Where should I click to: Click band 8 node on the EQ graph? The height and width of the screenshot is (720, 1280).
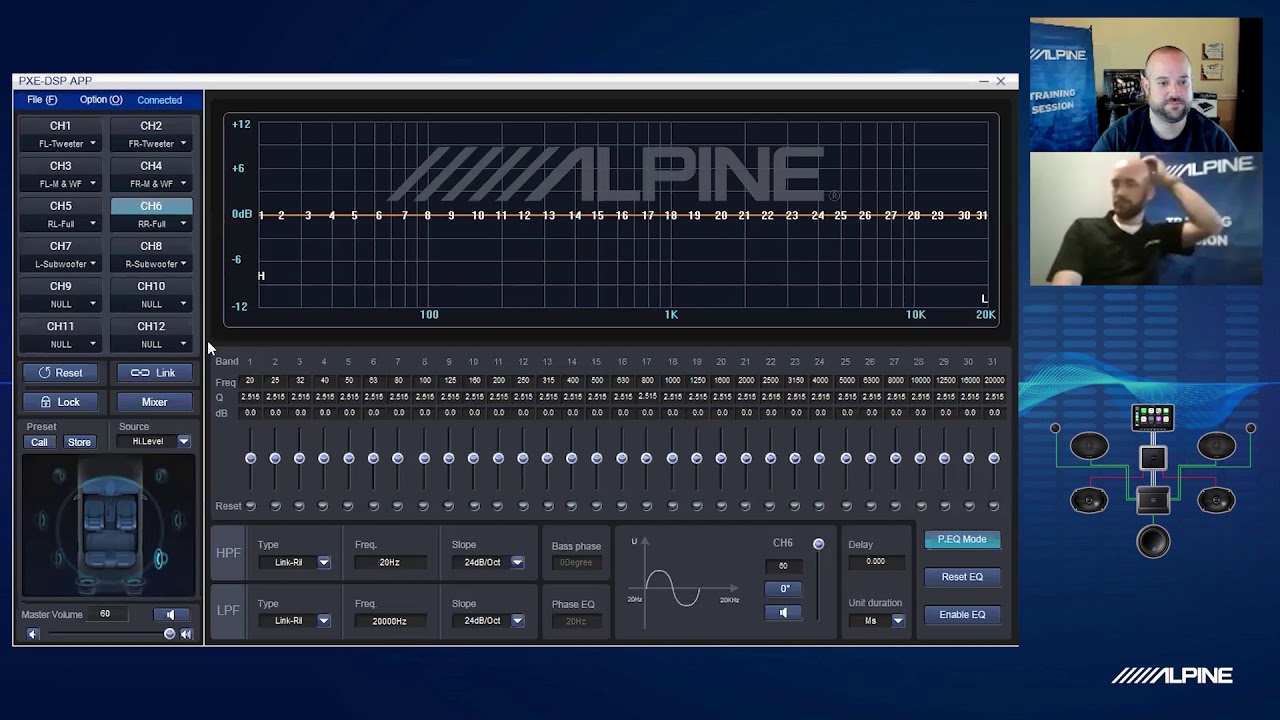point(428,215)
